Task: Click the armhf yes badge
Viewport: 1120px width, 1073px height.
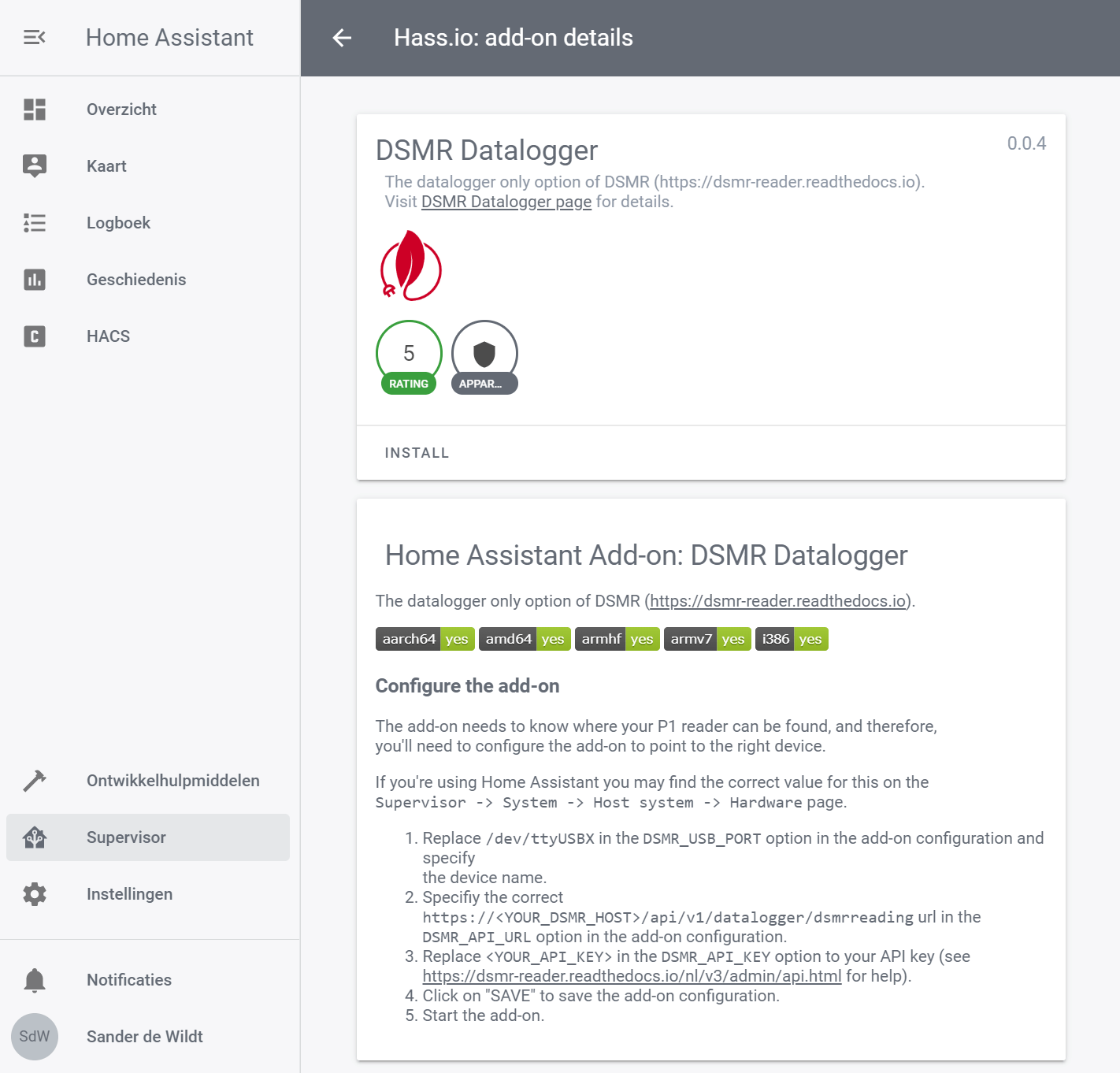Action: point(617,639)
